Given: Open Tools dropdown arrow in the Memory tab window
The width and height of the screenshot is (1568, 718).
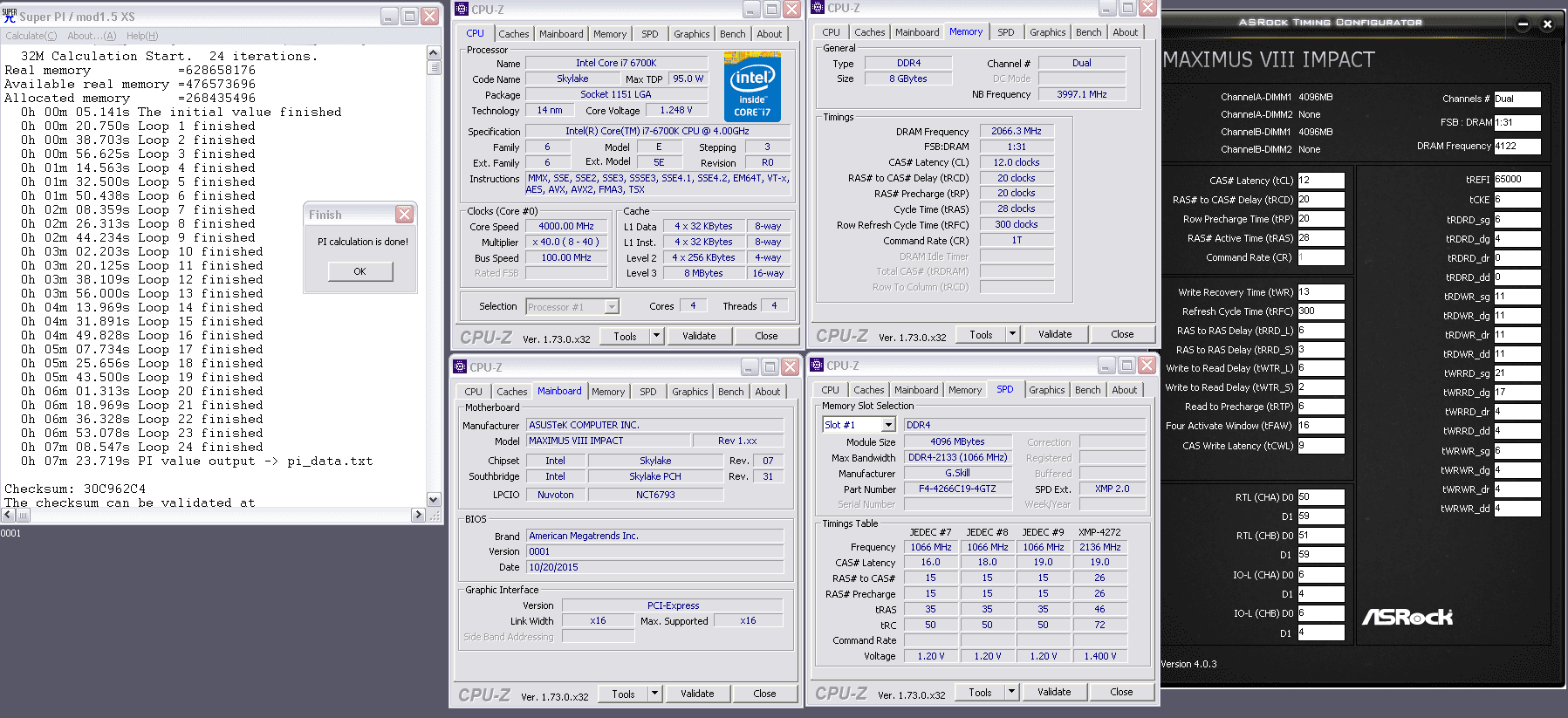Looking at the screenshot, I should (1012, 334).
